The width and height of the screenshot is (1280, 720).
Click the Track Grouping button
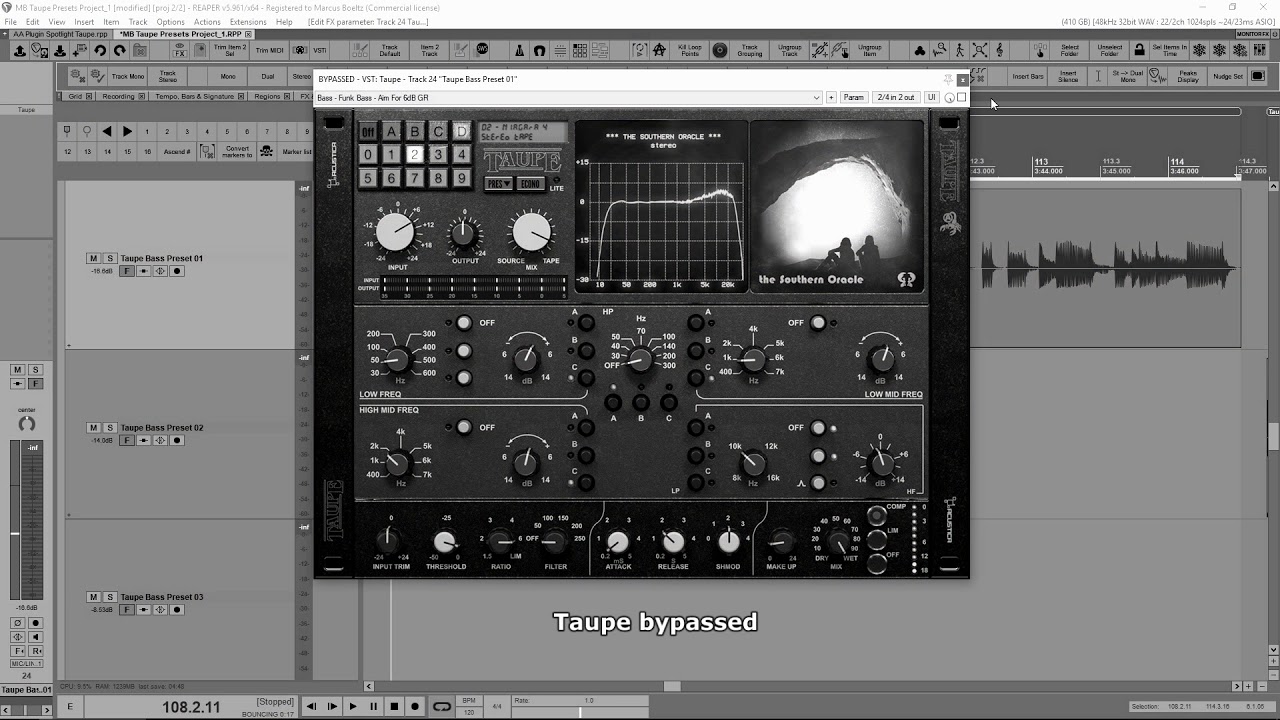tap(749, 49)
